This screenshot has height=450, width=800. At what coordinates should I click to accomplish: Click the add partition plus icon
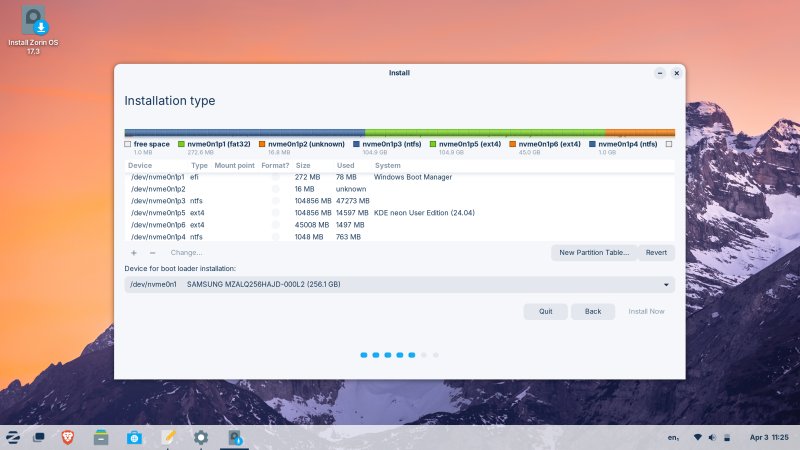coord(134,253)
